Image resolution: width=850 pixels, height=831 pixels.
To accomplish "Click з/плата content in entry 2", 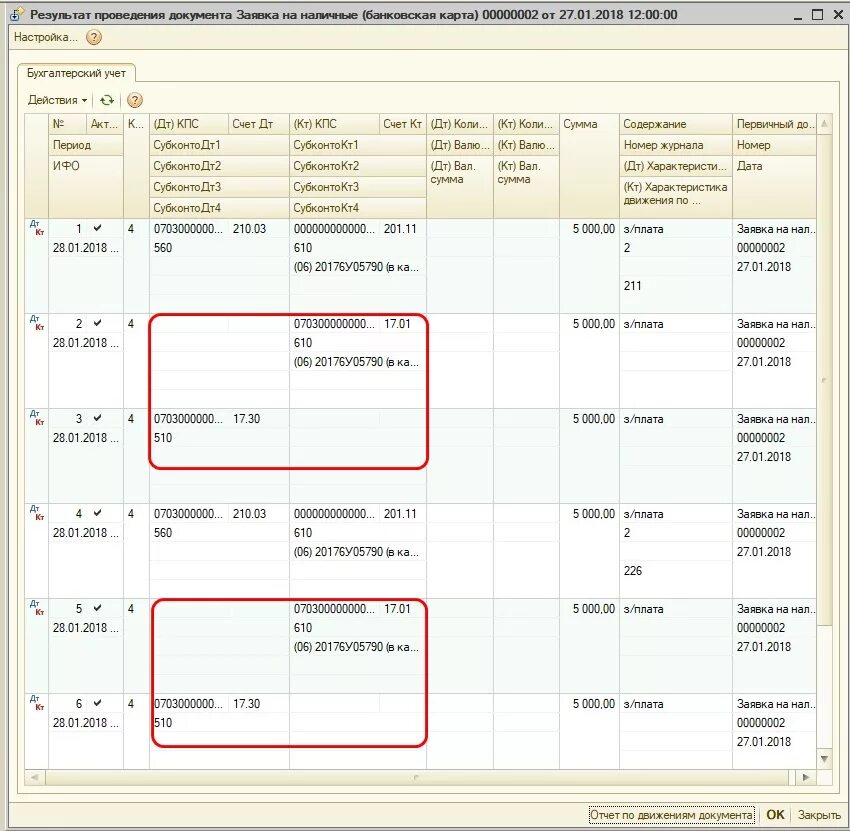I will pos(643,324).
